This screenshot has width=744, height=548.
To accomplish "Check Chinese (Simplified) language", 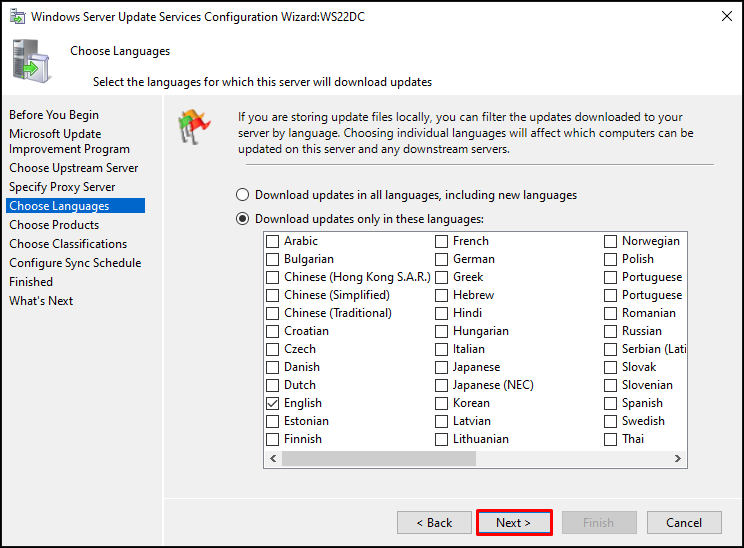I will click(272, 296).
